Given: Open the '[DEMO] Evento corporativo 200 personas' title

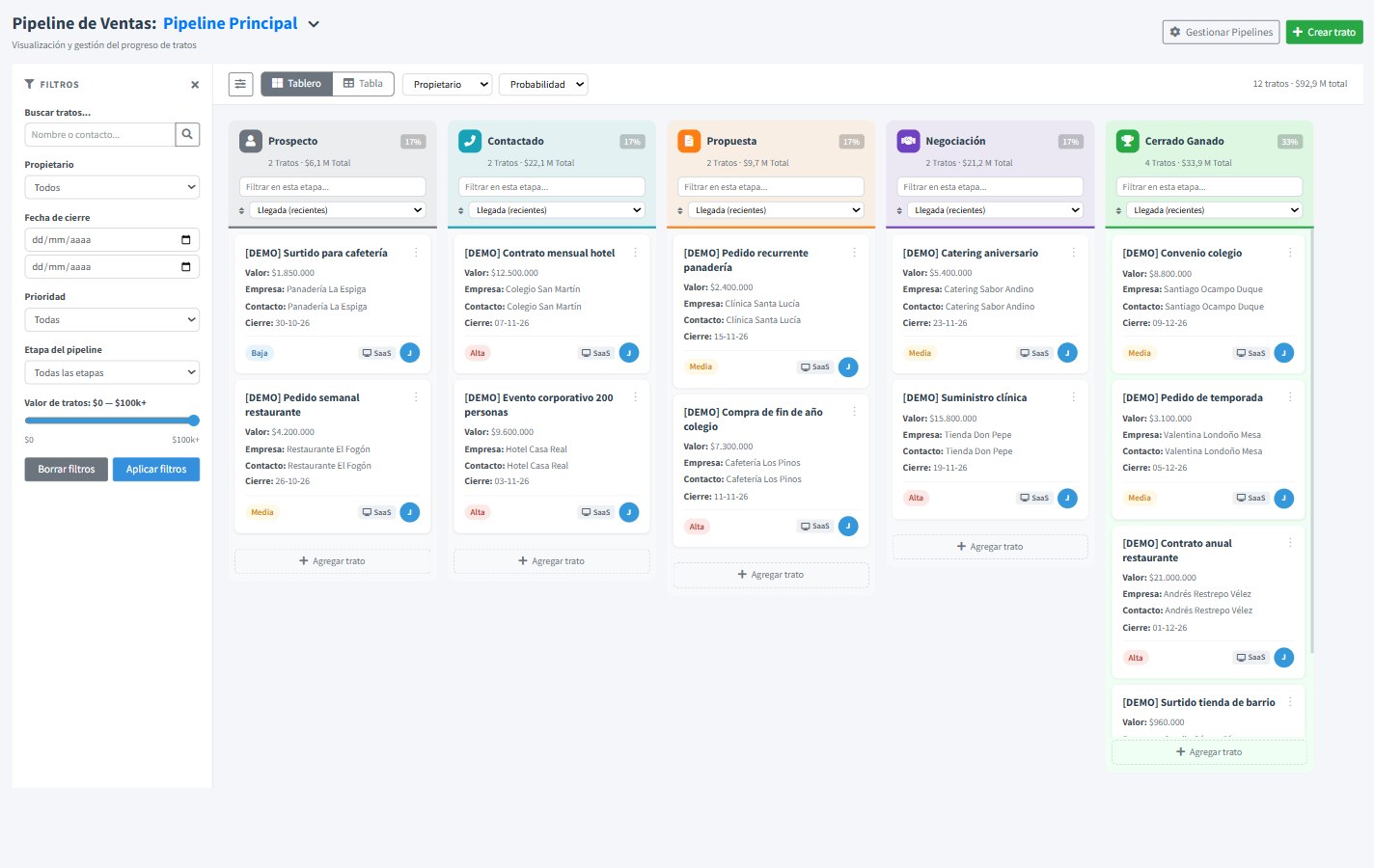Looking at the screenshot, I should 538,405.
